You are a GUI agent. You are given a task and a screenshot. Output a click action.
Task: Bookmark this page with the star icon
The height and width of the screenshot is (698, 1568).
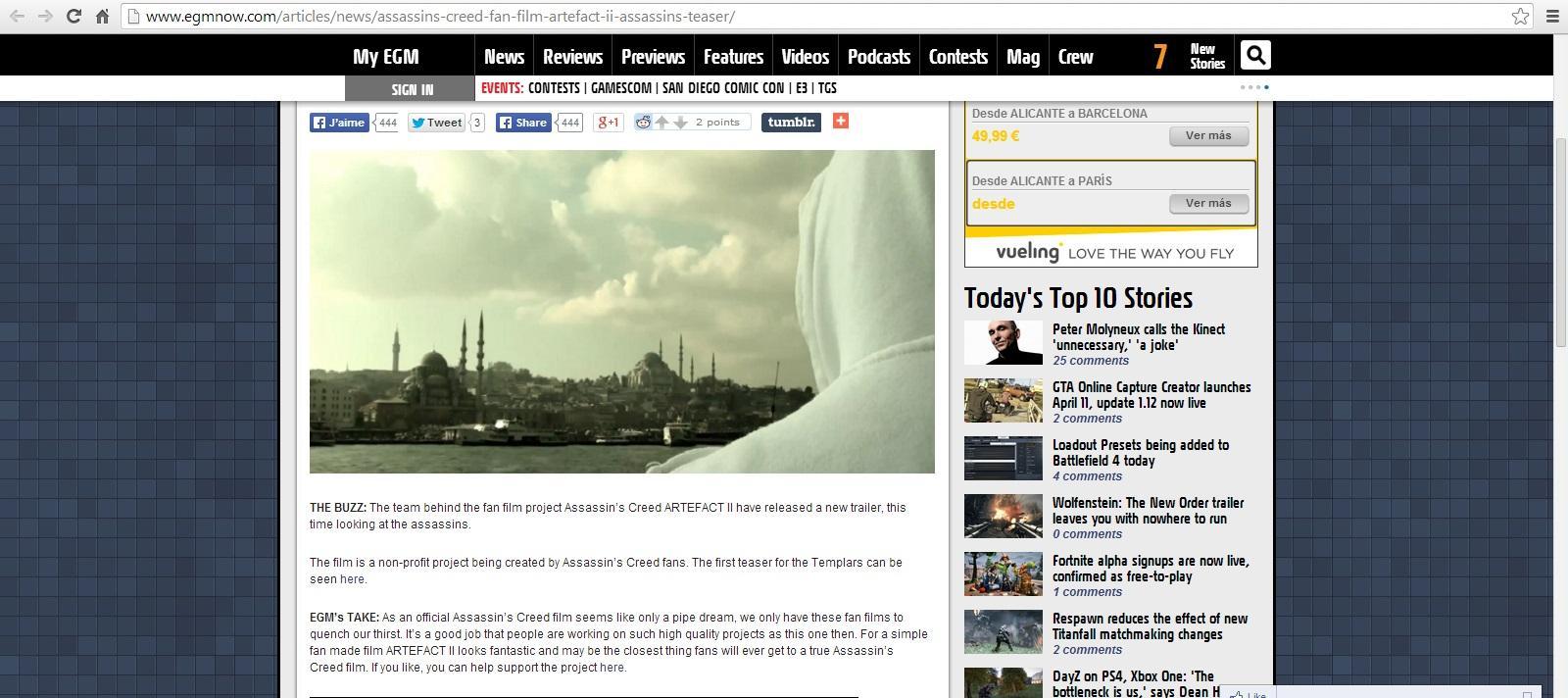tap(1520, 16)
